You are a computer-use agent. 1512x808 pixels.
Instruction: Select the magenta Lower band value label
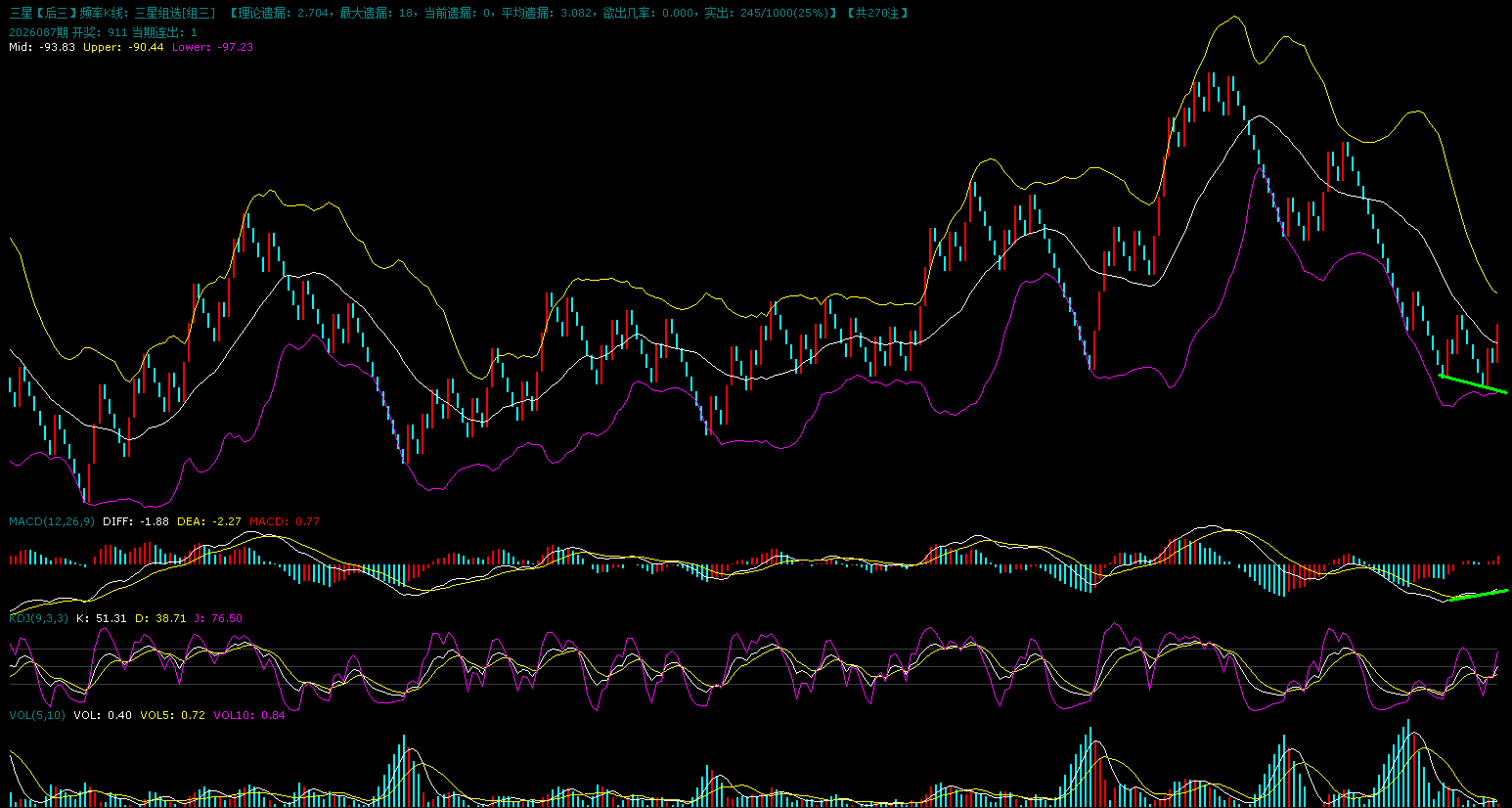(212, 47)
